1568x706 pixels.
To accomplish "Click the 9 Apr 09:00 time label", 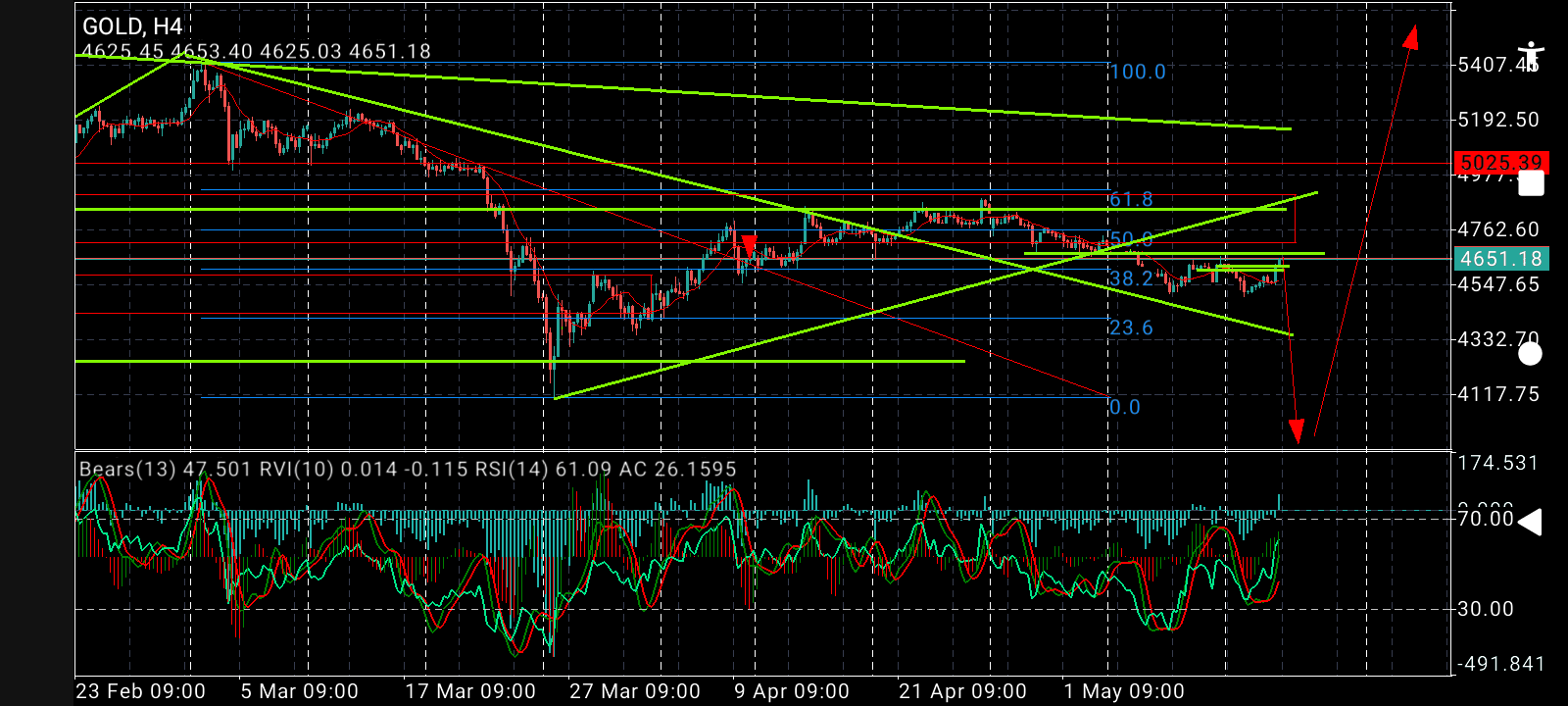I will click(x=792, y=691).
